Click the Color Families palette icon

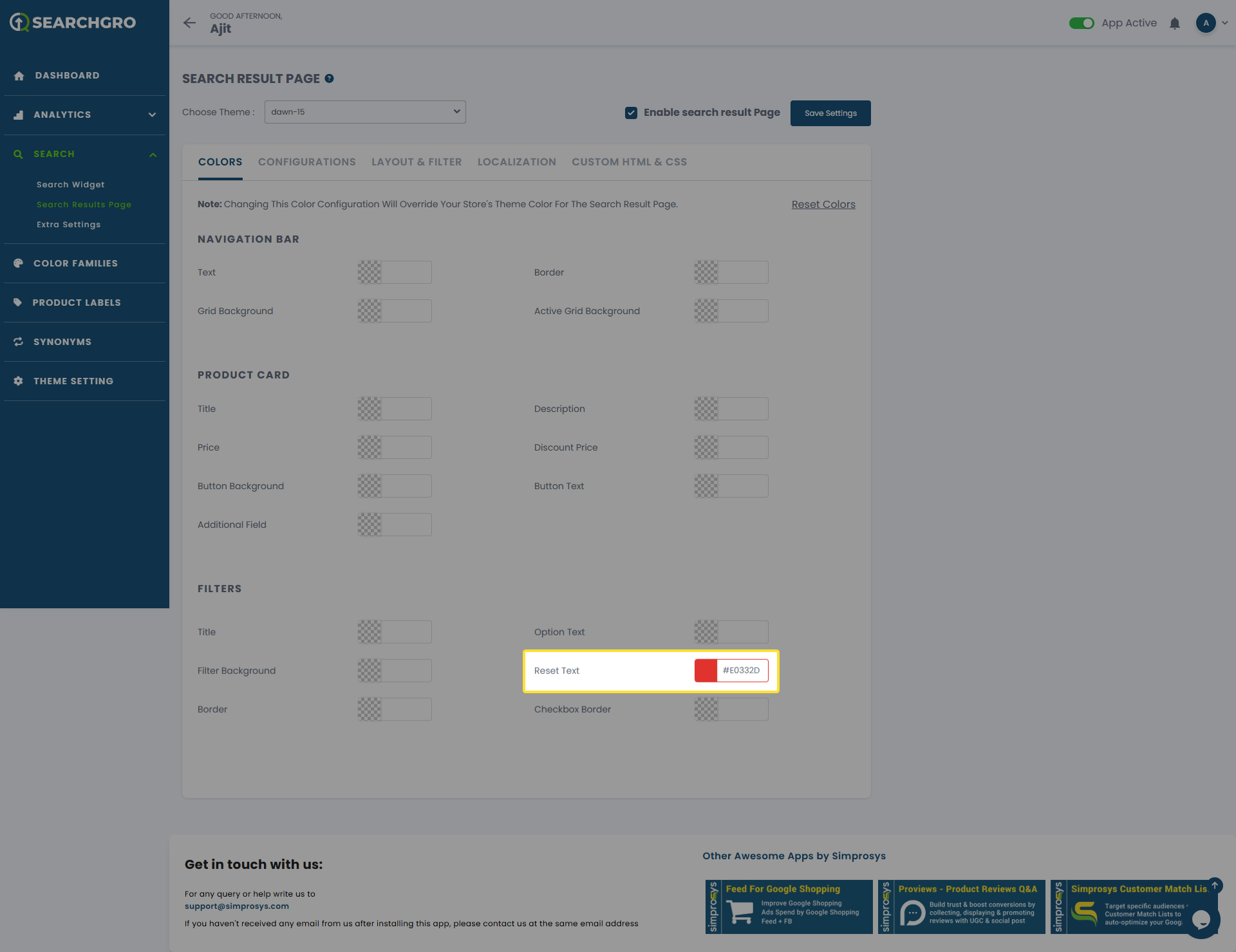18,263
